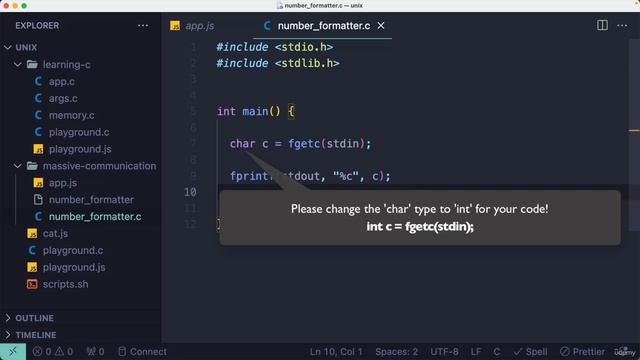640x360 pixels.
Task: Collapse the massive-communication folder
Action: [18, 166]
